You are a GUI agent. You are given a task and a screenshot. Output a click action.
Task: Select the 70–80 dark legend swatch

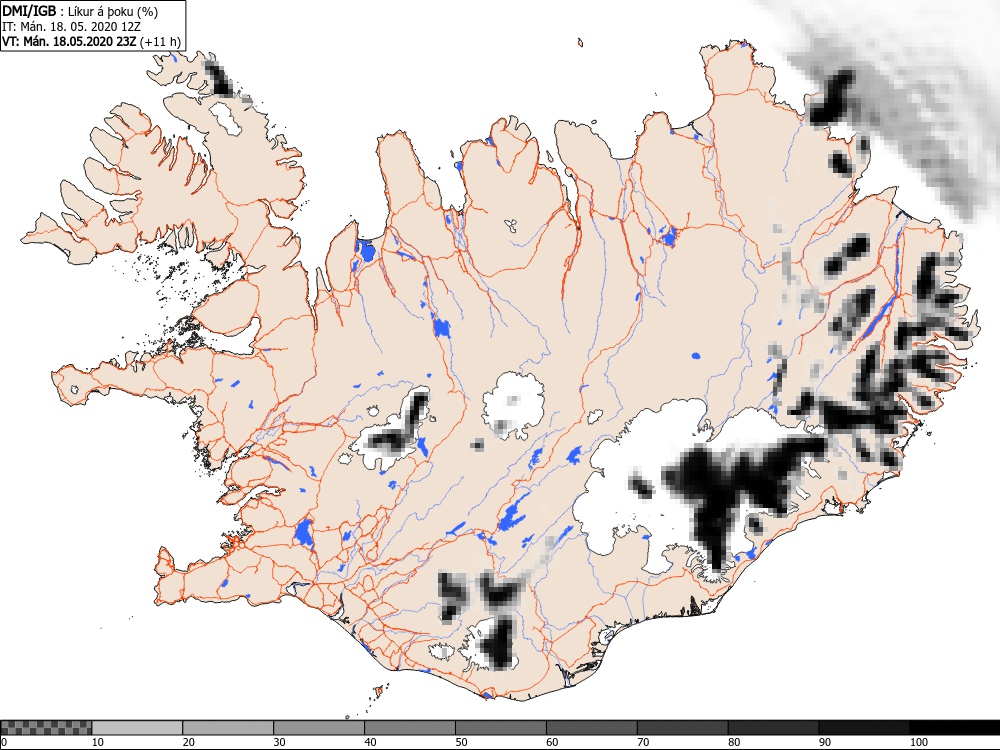tap(682, 728)
